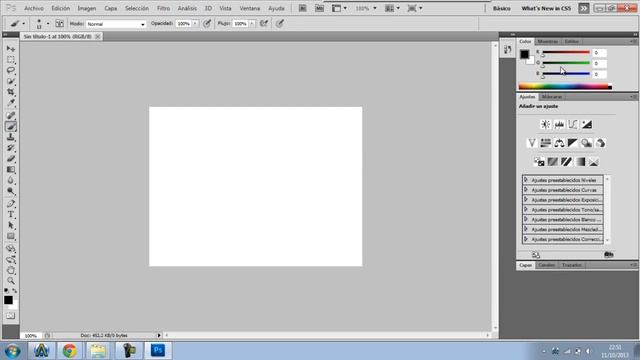Open the Modo blending mode dropdown
The image size is (640, 360).
116,24
